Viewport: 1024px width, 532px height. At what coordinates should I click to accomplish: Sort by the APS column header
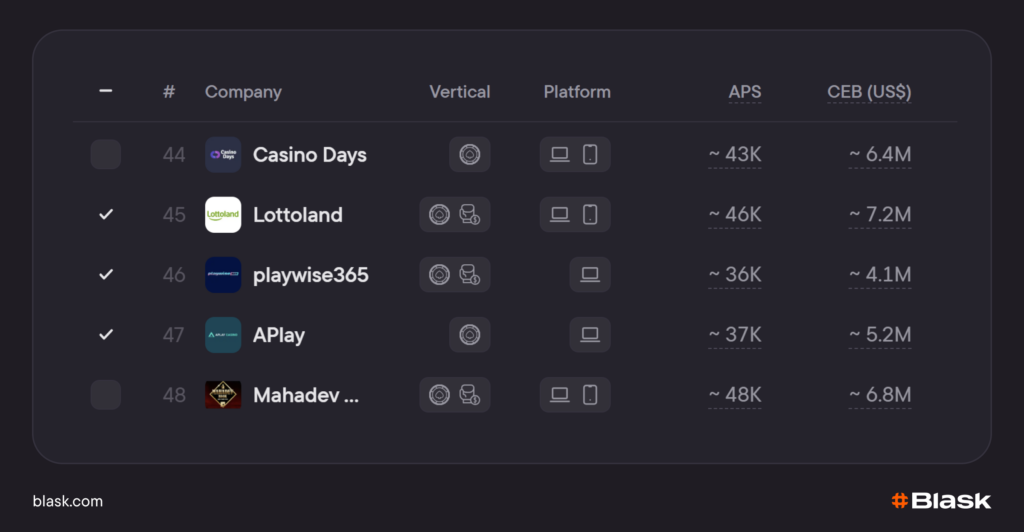[x=744, y=92]
